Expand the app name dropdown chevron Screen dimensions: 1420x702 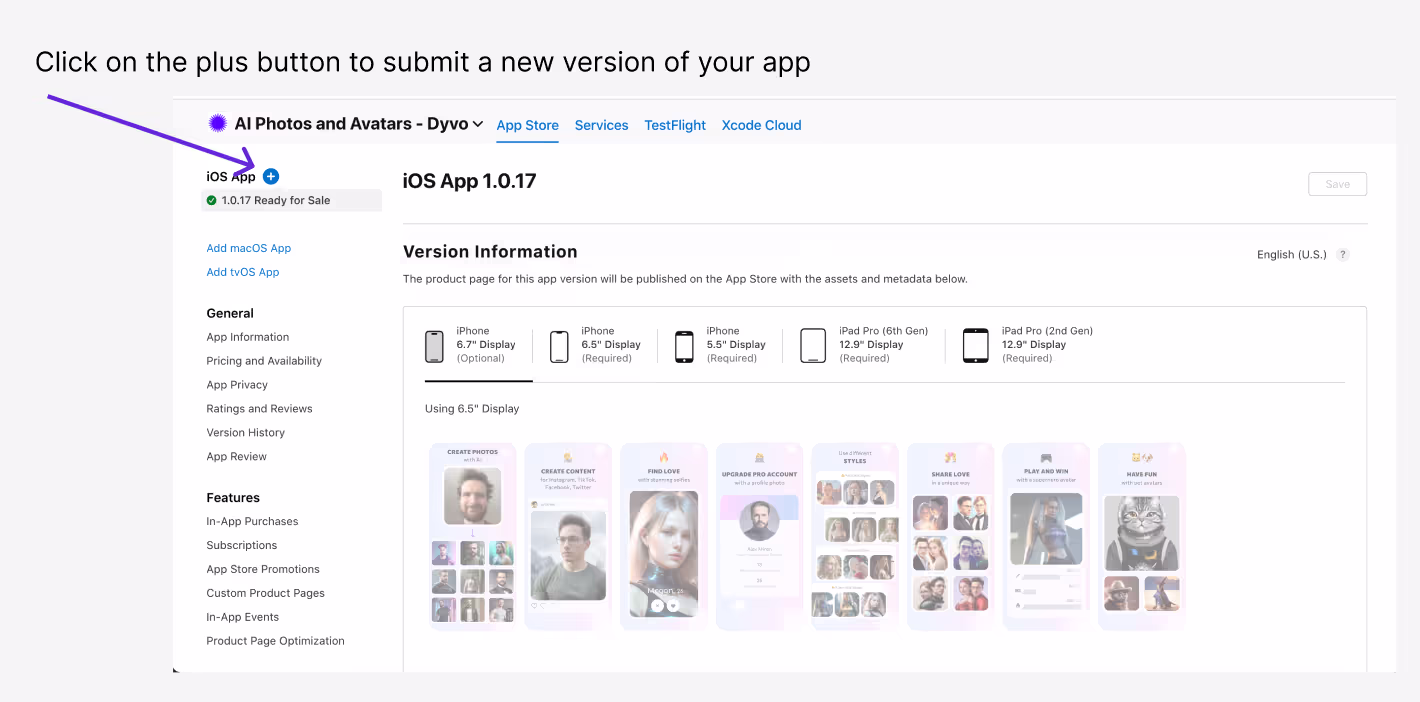478,124
